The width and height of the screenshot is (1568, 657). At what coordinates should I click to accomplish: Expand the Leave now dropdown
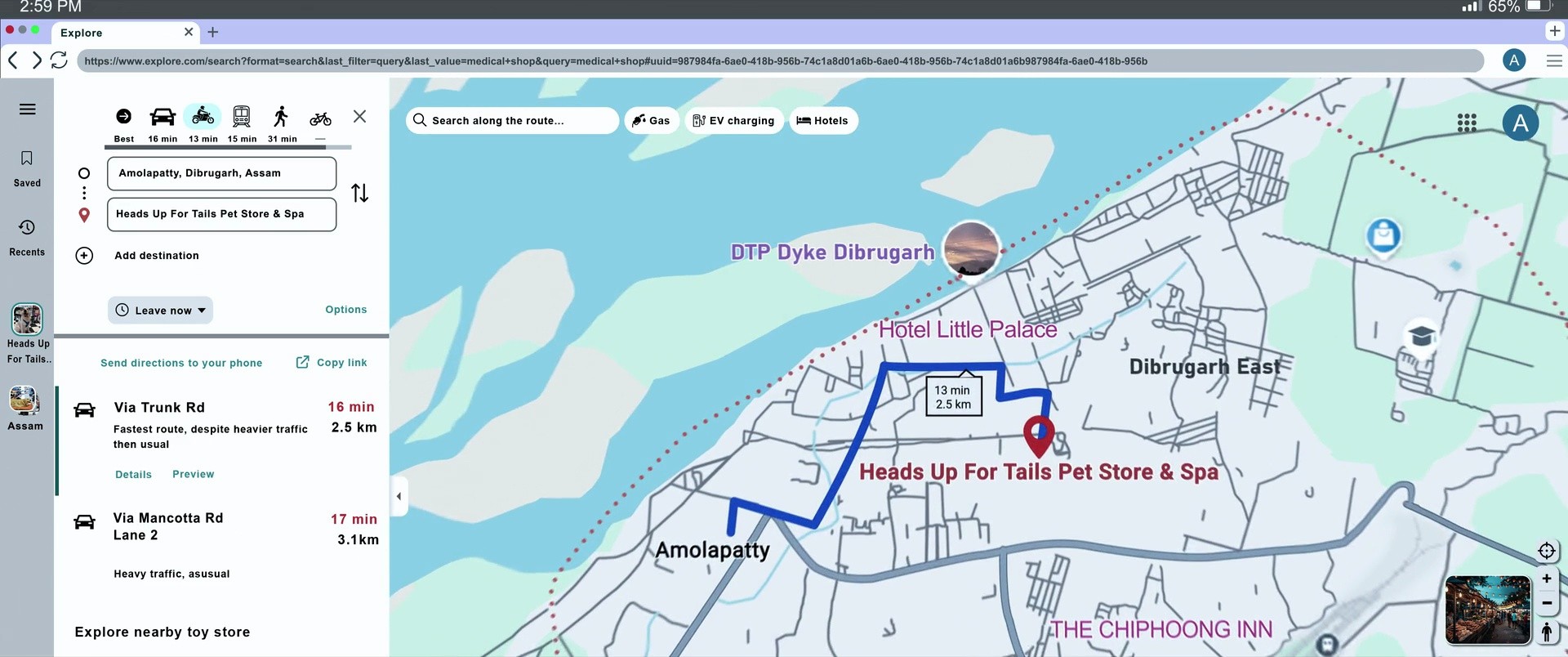tap(160, 311)
